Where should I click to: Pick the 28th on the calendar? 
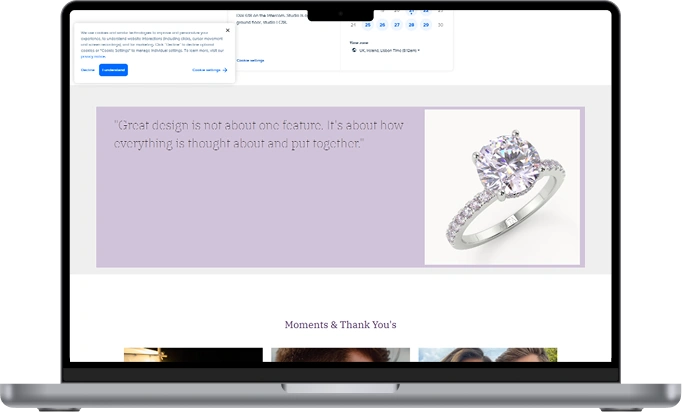(412, 25)
